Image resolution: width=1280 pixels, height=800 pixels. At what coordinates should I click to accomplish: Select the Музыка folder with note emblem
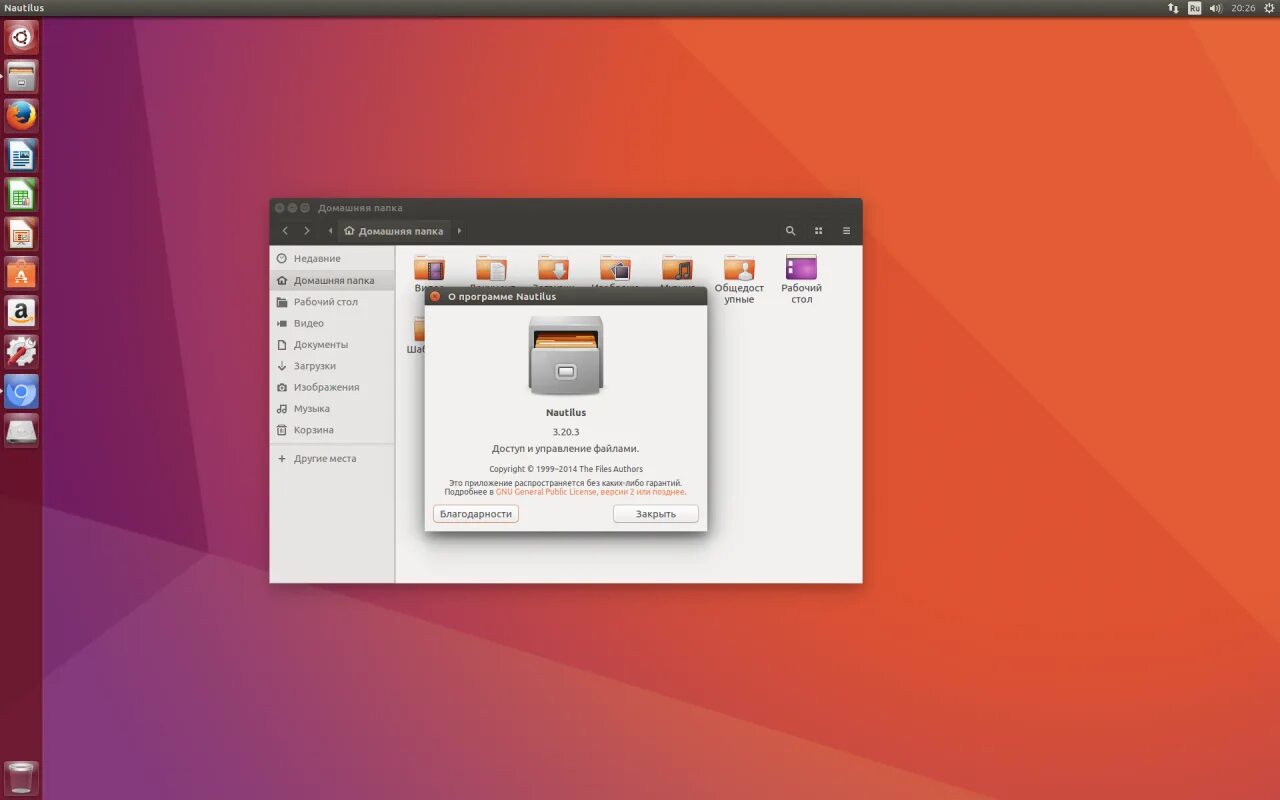(x=677, y=268)
